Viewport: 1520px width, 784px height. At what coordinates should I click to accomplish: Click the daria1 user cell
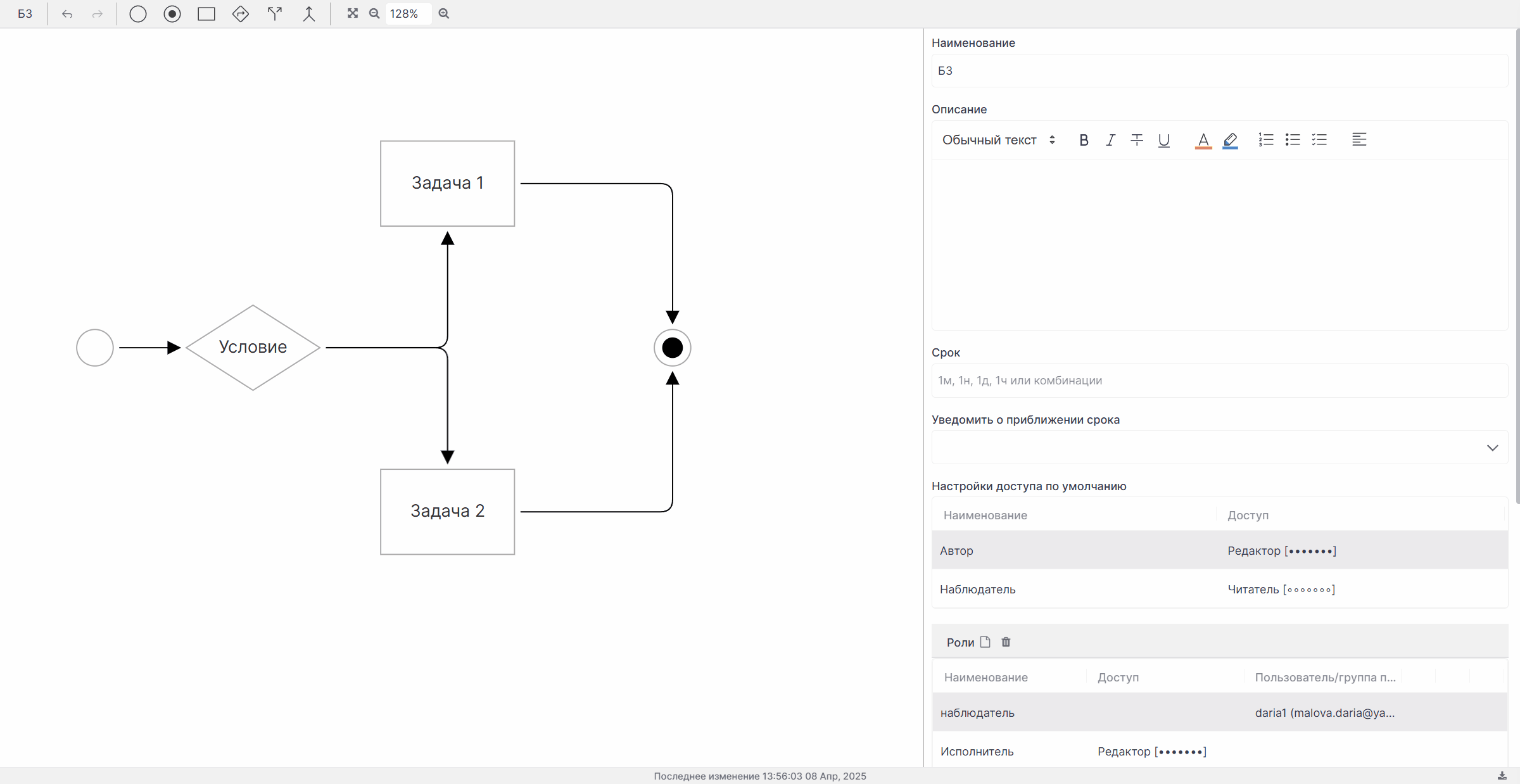pos(1325,713)
